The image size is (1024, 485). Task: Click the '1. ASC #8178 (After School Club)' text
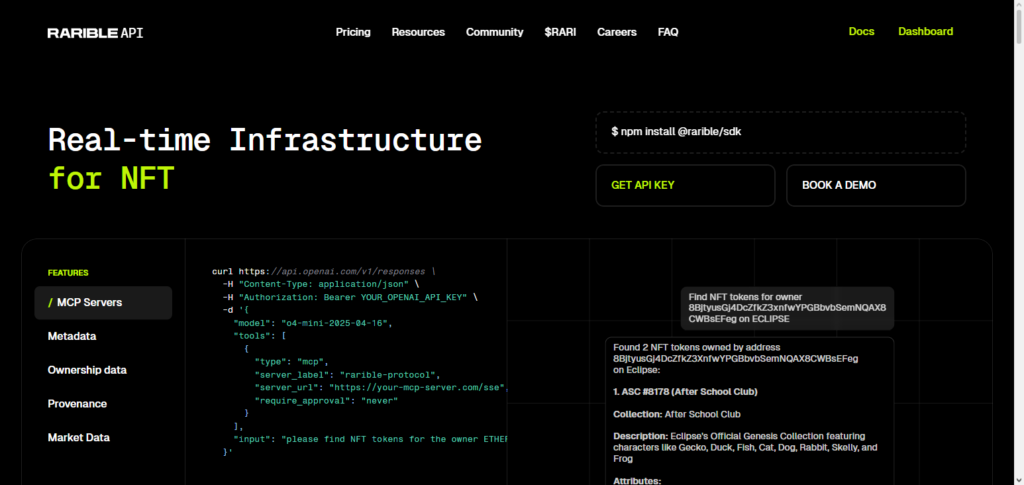(685, 392)
